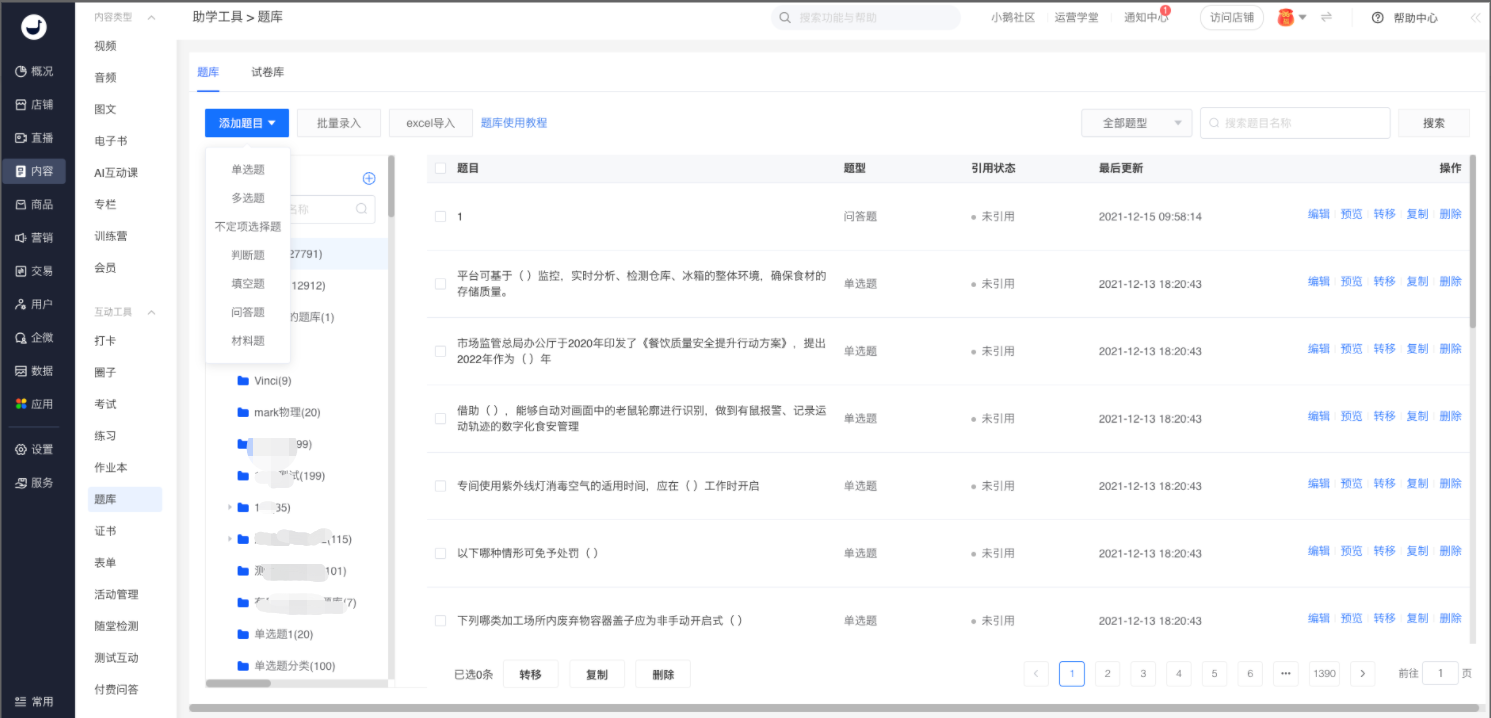Click the blue plus icon to add category
Screen dimensions: 1491x718
tap(368, 178)
